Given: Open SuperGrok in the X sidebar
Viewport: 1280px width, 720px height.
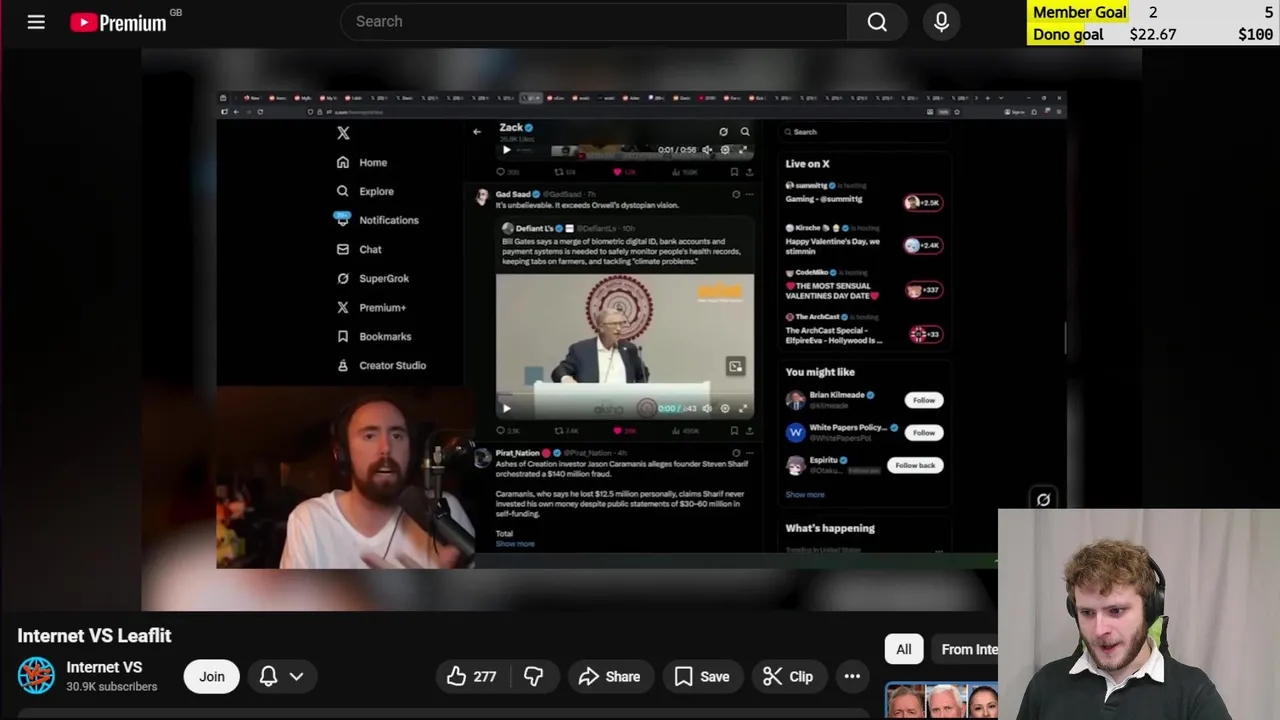Looking at the screenshot, I should coord(372,278).
